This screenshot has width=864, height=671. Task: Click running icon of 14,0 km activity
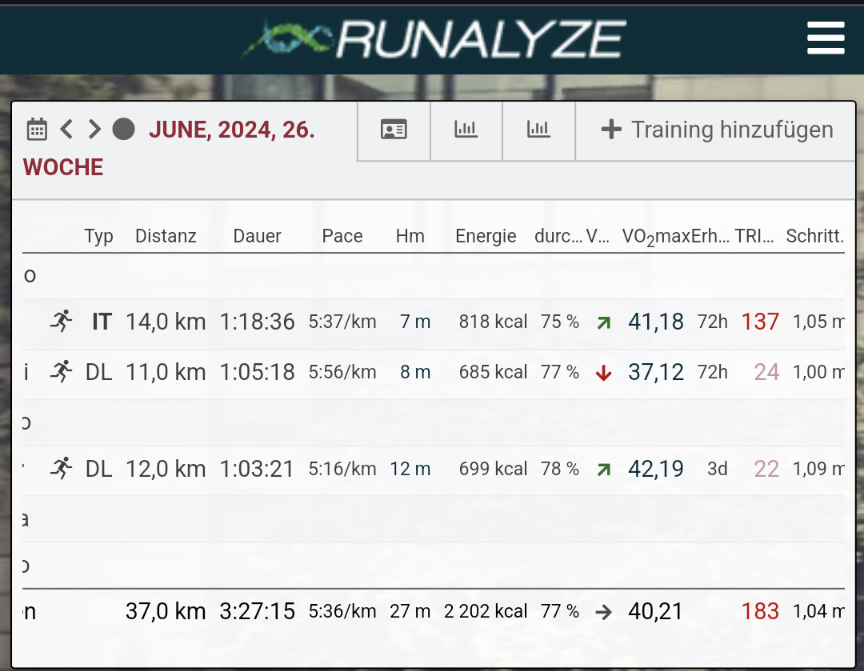coord(62,321)
